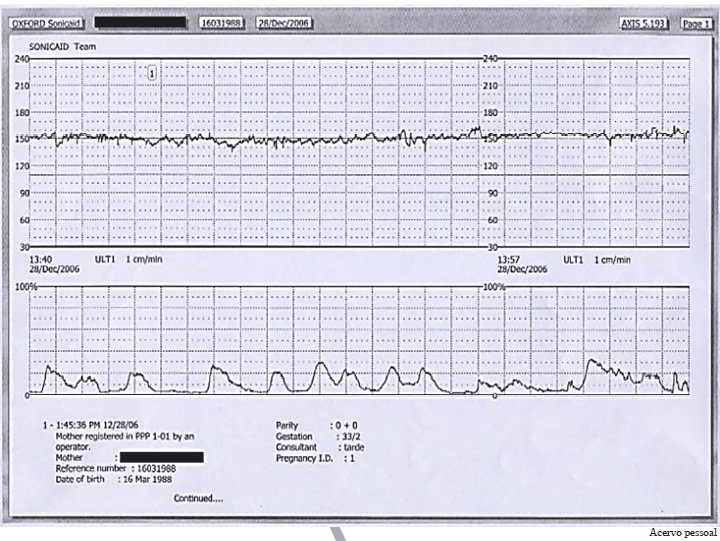
Task: Open the Page 1 indicator
Action: [694, 22]
